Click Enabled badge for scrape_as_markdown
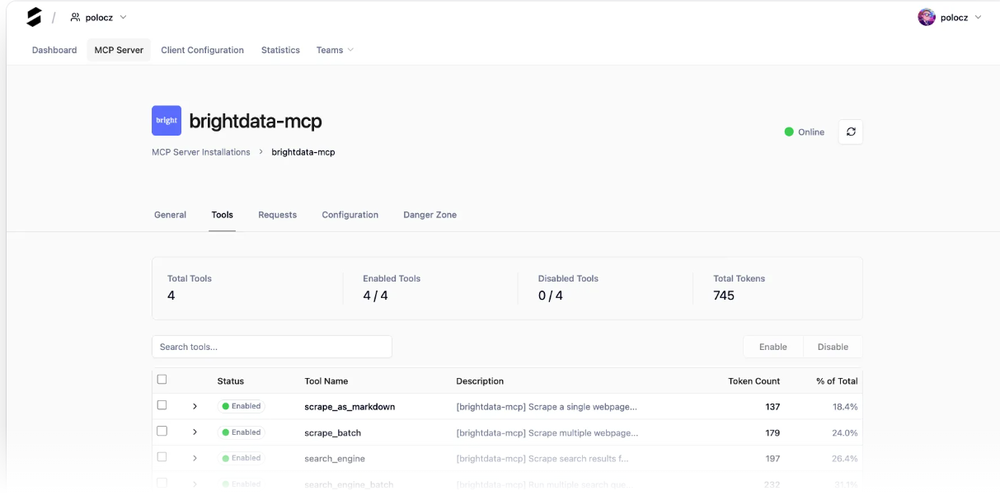The image size is (1000, 498). 241,406
